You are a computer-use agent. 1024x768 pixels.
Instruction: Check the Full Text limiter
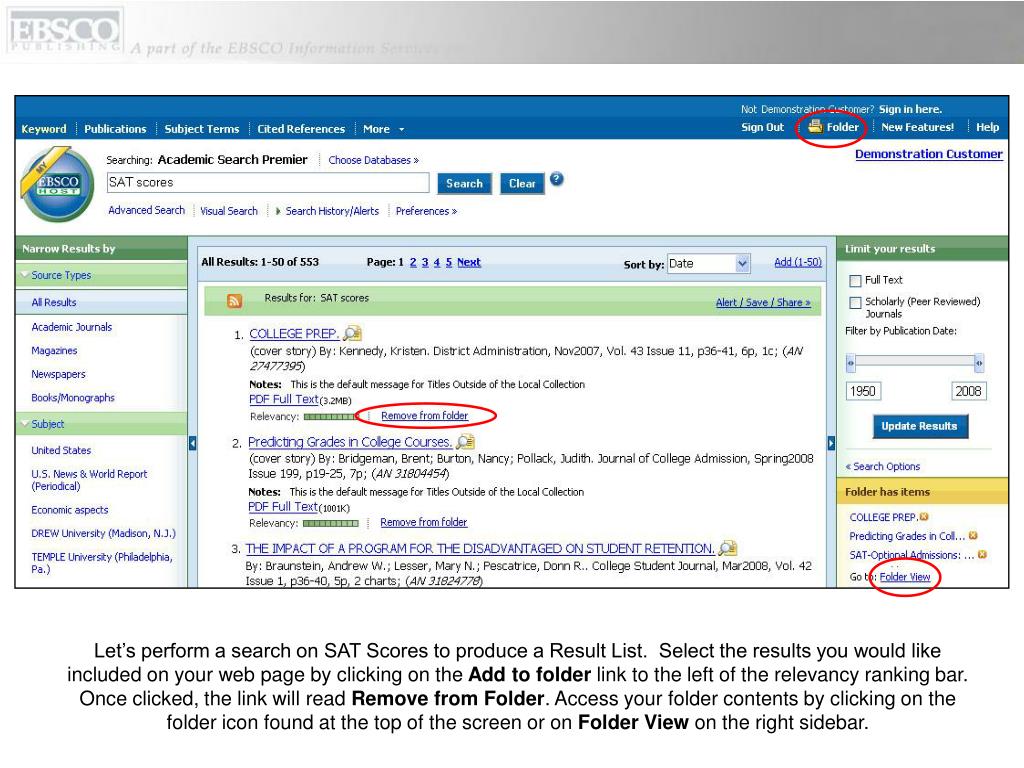pyautogui.click(x=855, y=281)
